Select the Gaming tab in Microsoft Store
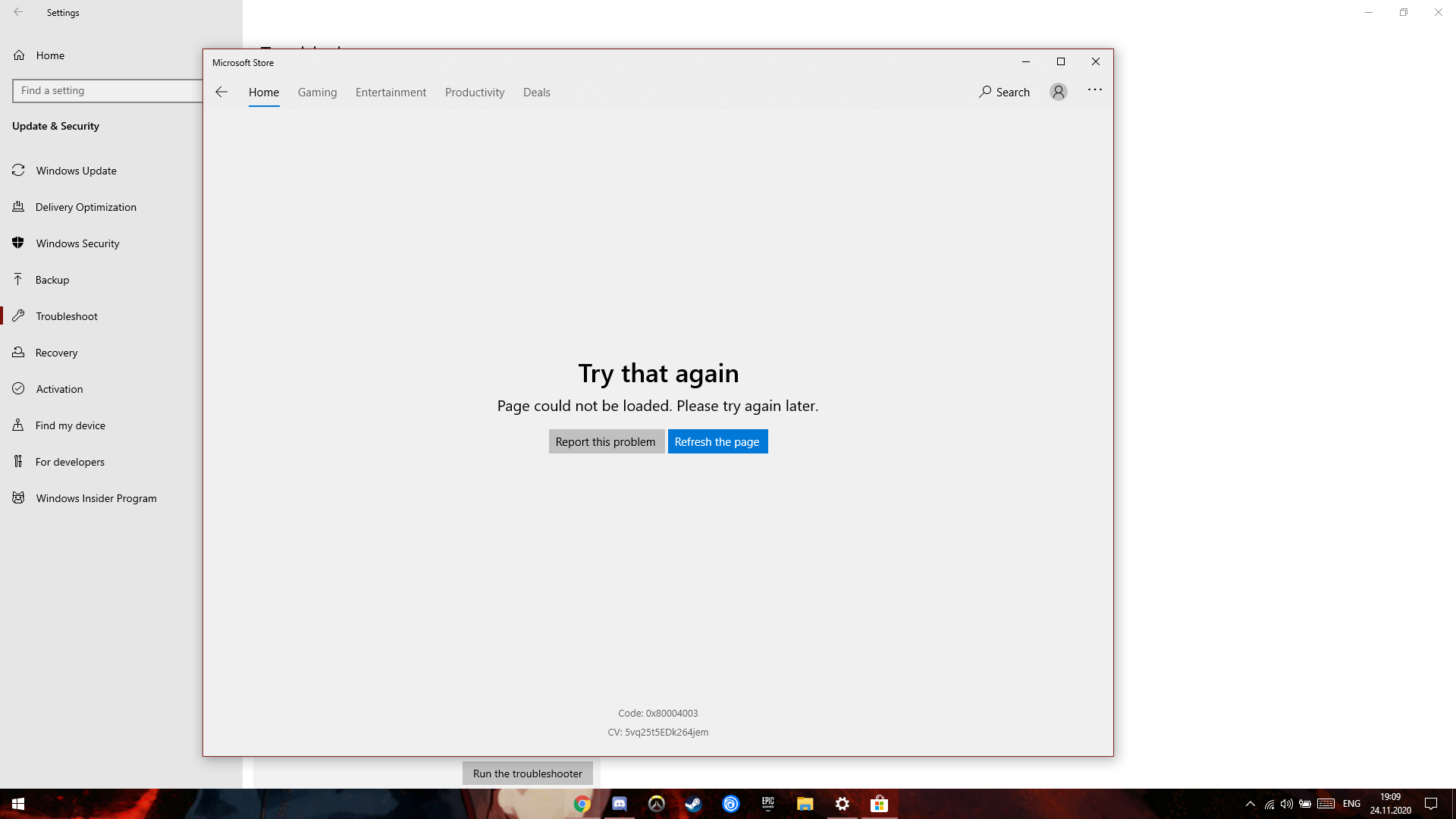 (x=316, y=92)
